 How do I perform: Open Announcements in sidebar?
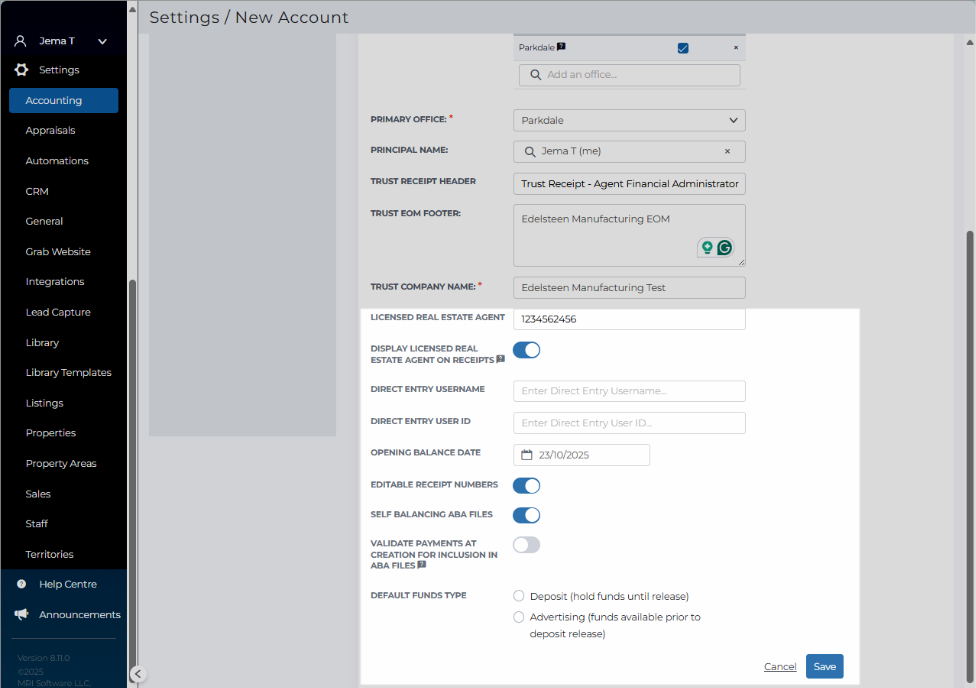pos(80,615)
